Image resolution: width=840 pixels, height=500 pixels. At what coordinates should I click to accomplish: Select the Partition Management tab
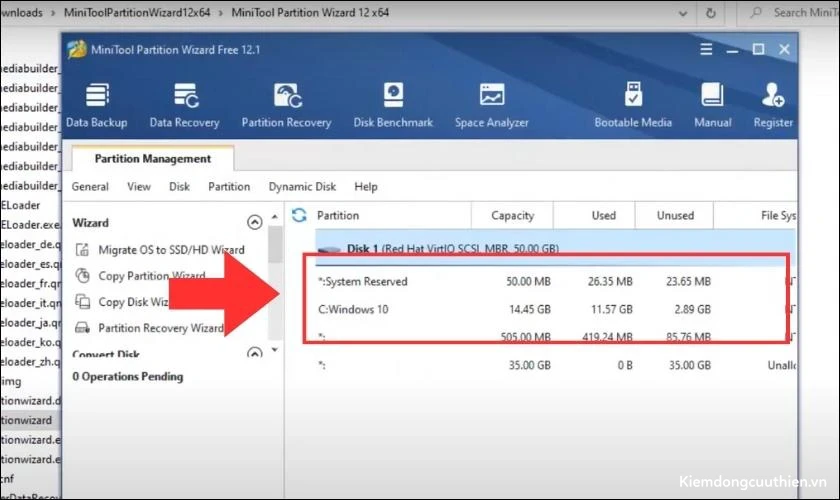click(x=153, y=159)
